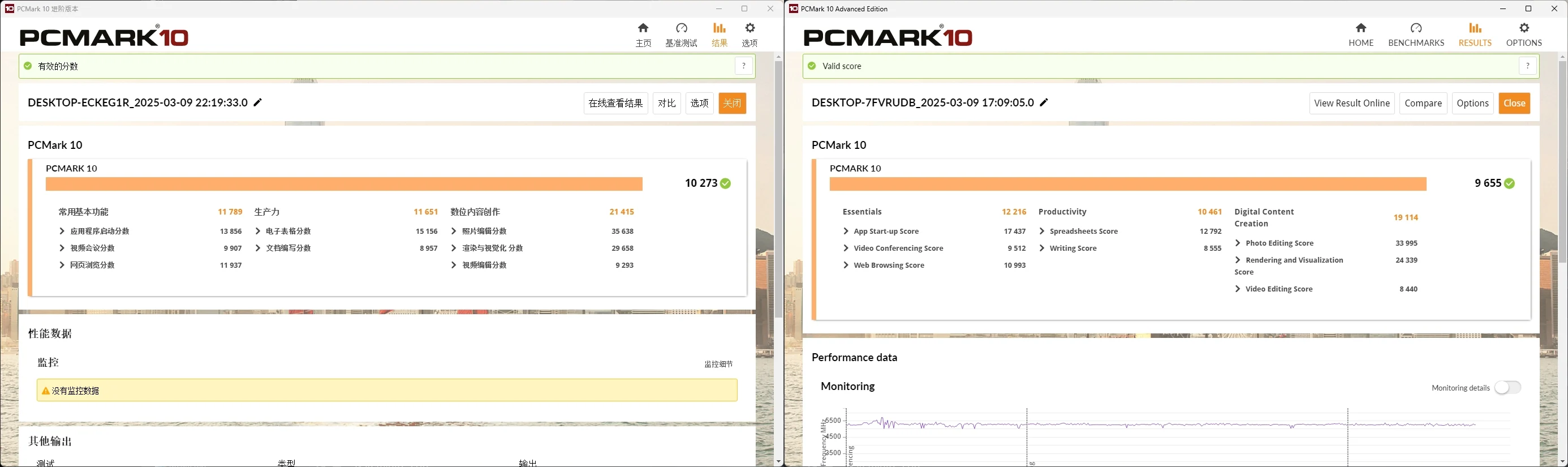Open OPTIONS gear in the English window
This screenshot has width=1568, height=467.
1524,35
